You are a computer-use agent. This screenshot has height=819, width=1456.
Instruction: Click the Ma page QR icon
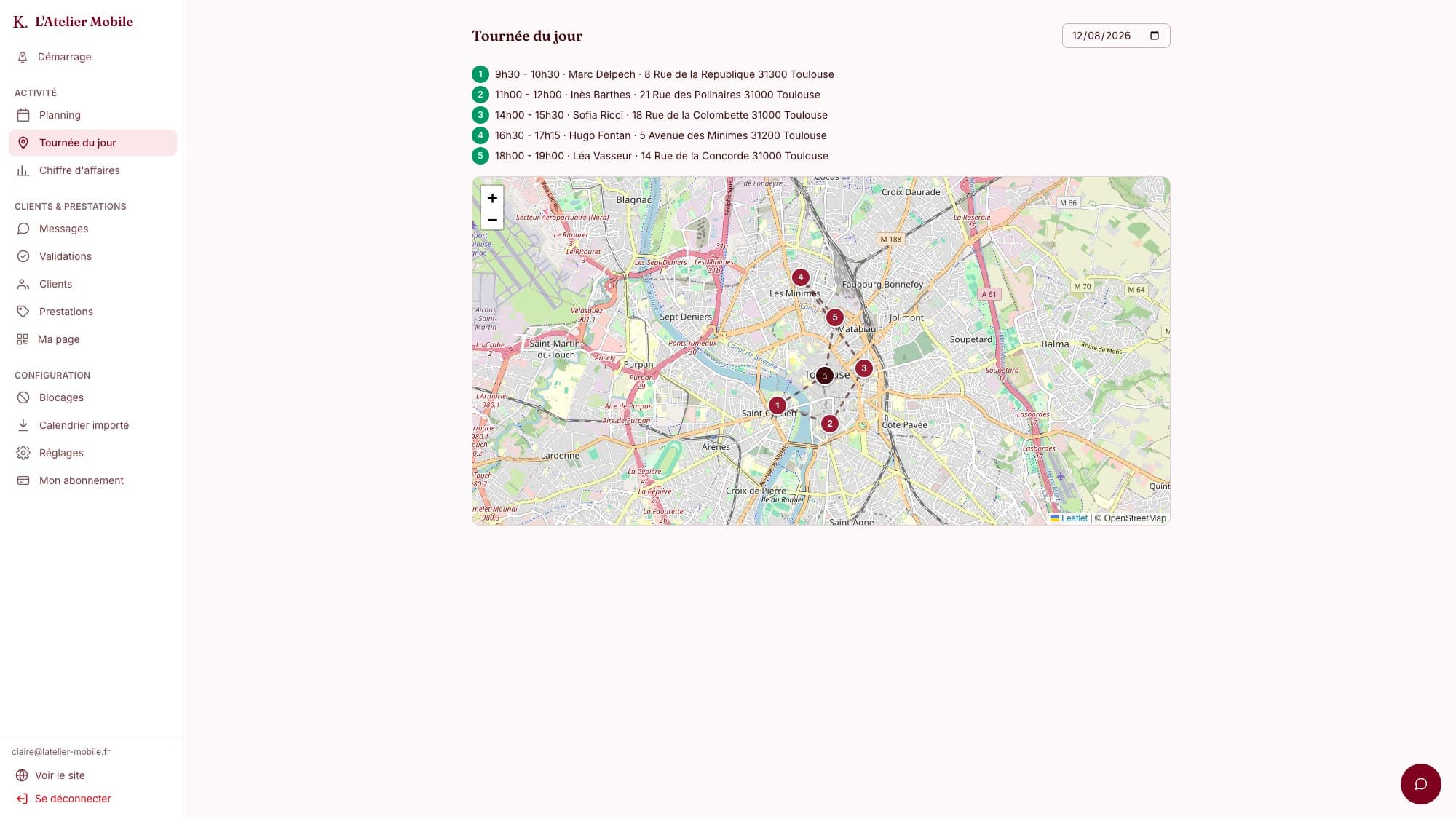pos(23,339)
